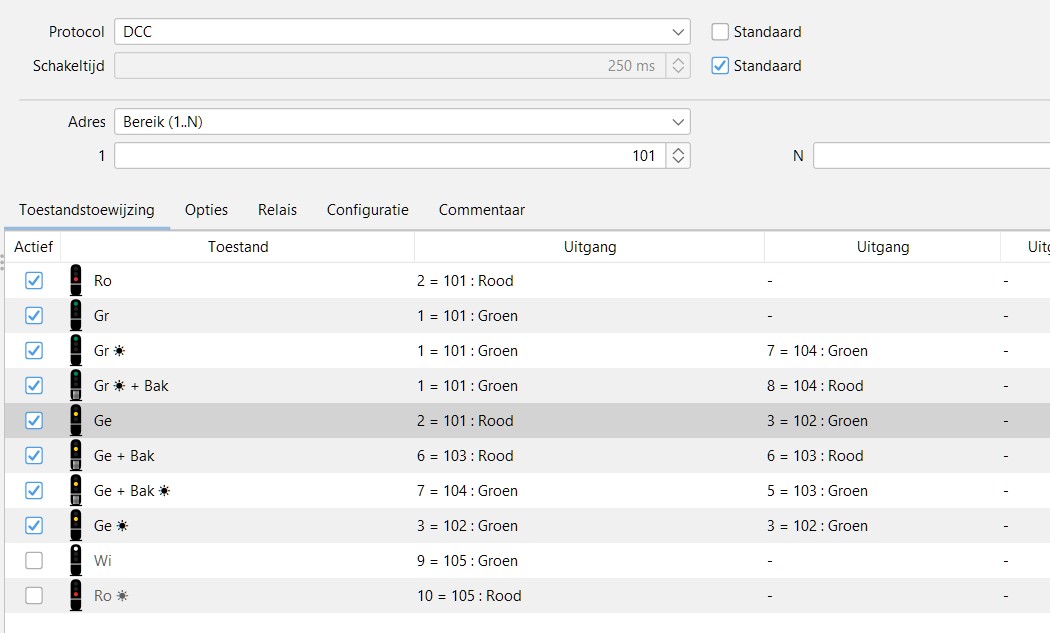Uncheck Actief checkbox for Ro state

[34, 281]
